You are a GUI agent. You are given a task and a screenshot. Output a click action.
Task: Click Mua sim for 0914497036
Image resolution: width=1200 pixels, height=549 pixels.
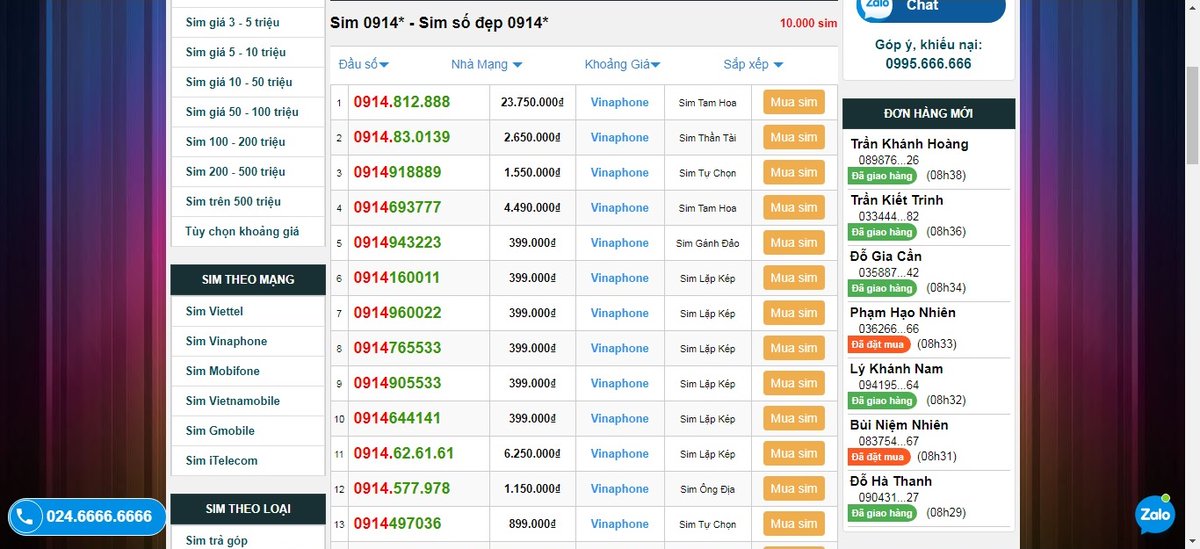click(794, 524)
